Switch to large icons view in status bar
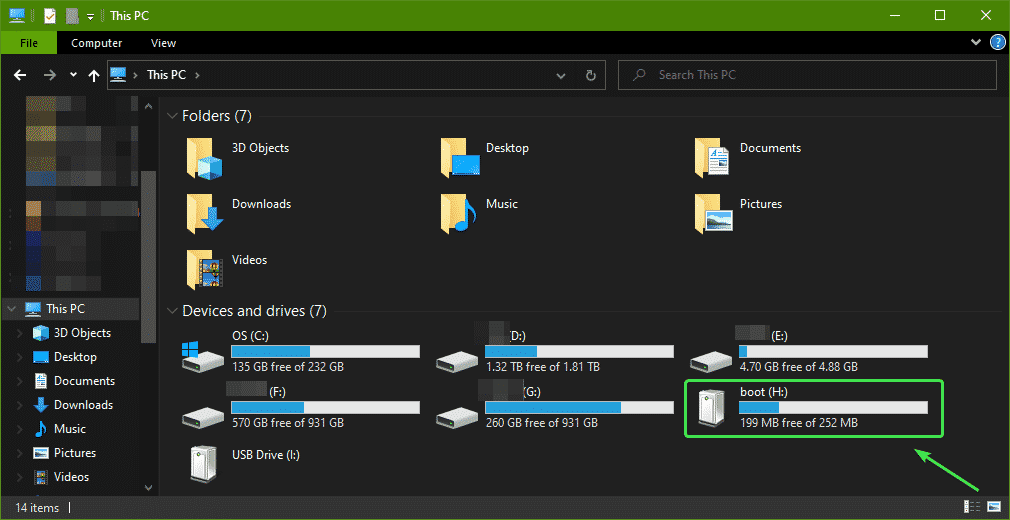 (x=993, y=508)
